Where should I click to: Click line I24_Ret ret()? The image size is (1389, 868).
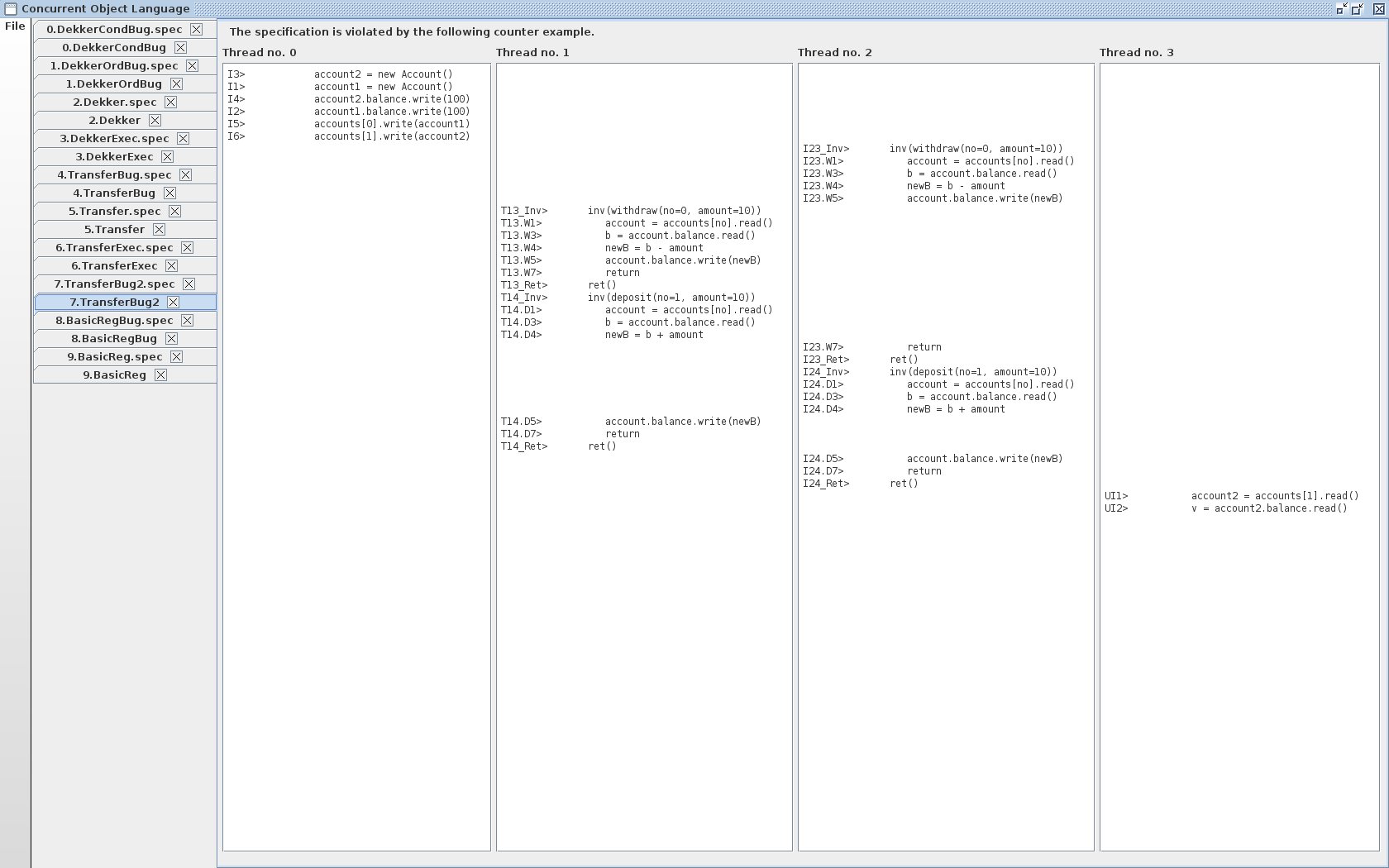(x=860, y=484)
